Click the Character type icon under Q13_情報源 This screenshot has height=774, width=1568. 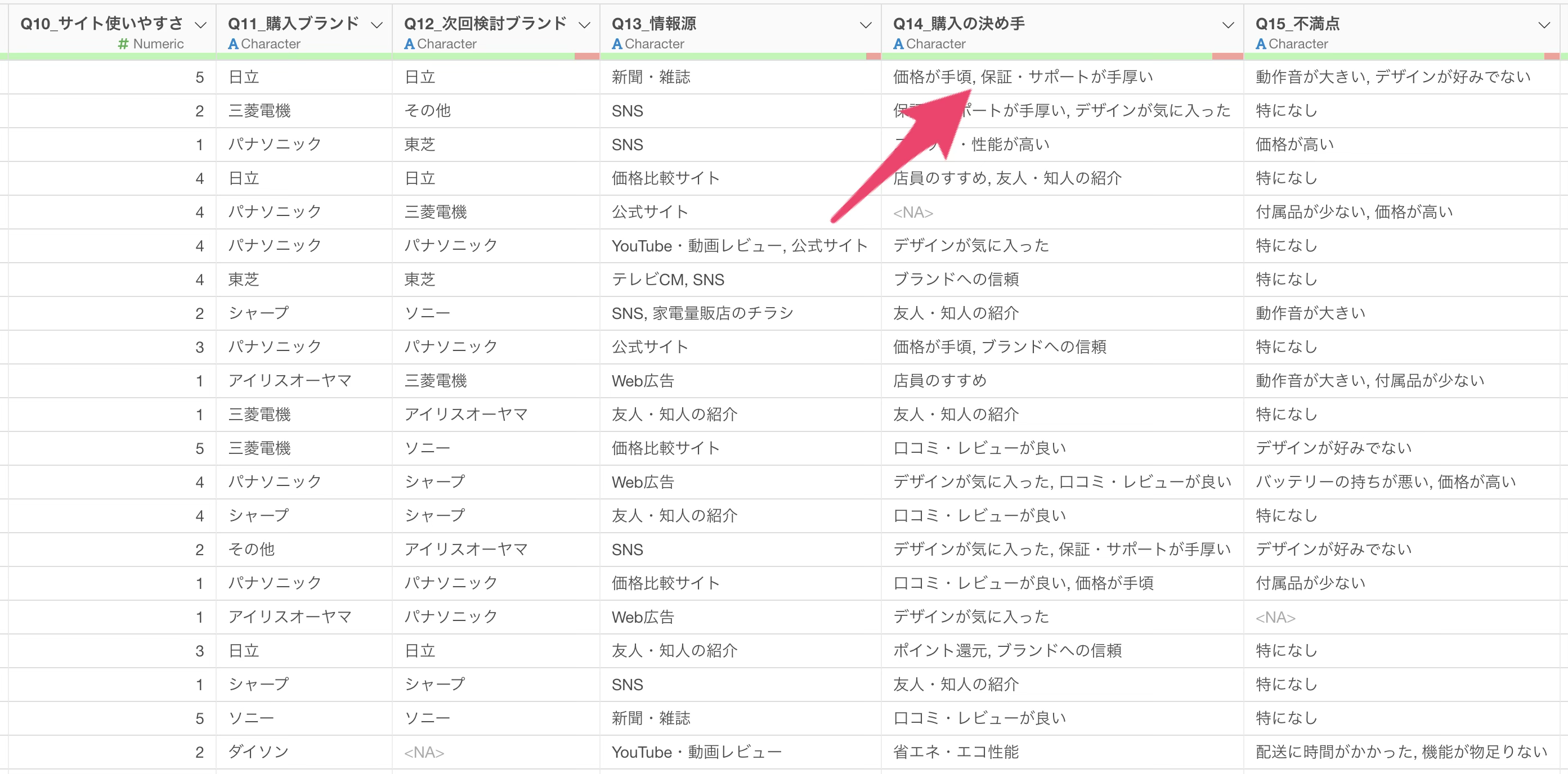click(x=617, y=44)
